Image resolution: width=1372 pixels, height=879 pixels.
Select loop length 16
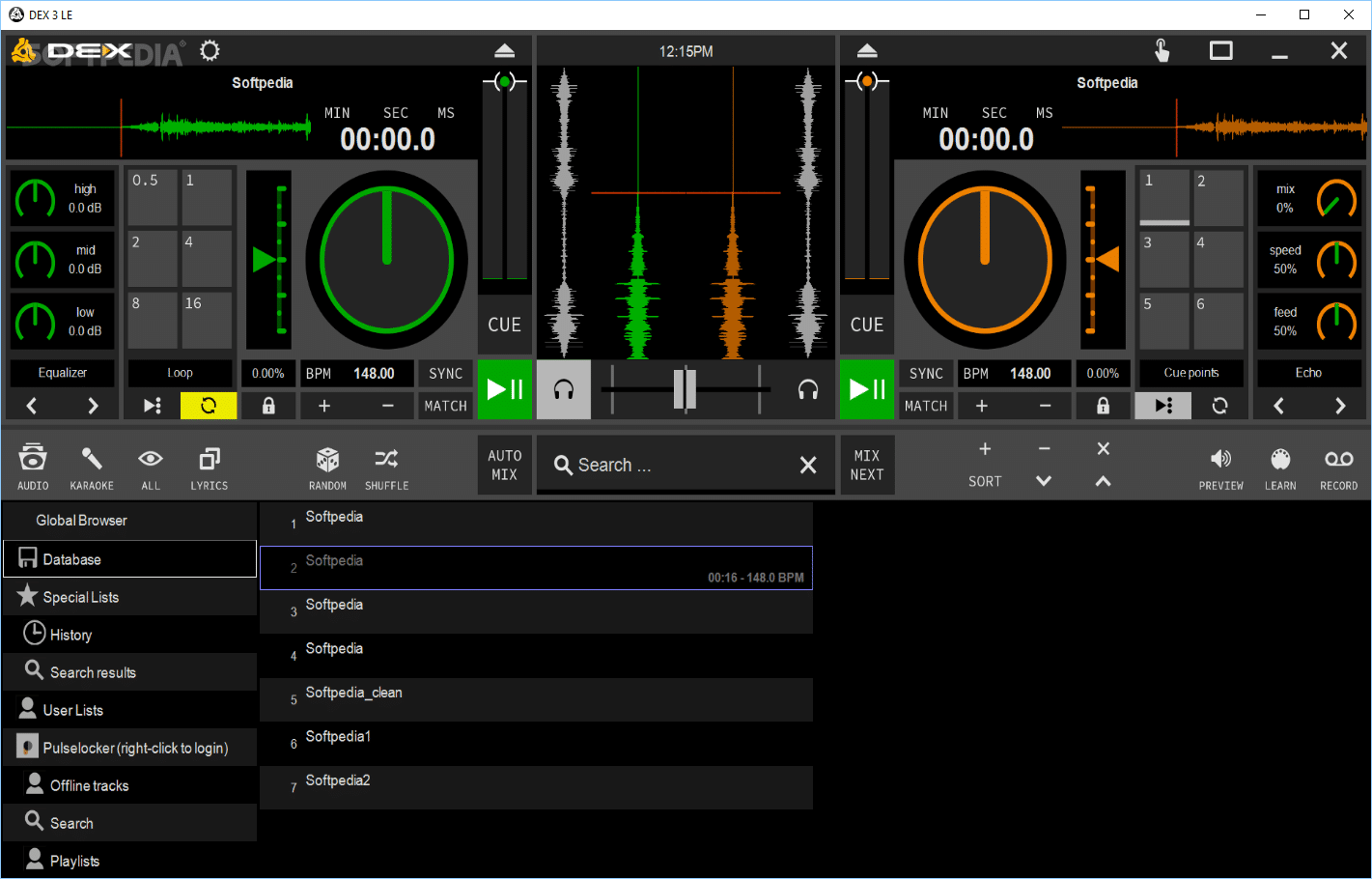(x=207, y=320)
